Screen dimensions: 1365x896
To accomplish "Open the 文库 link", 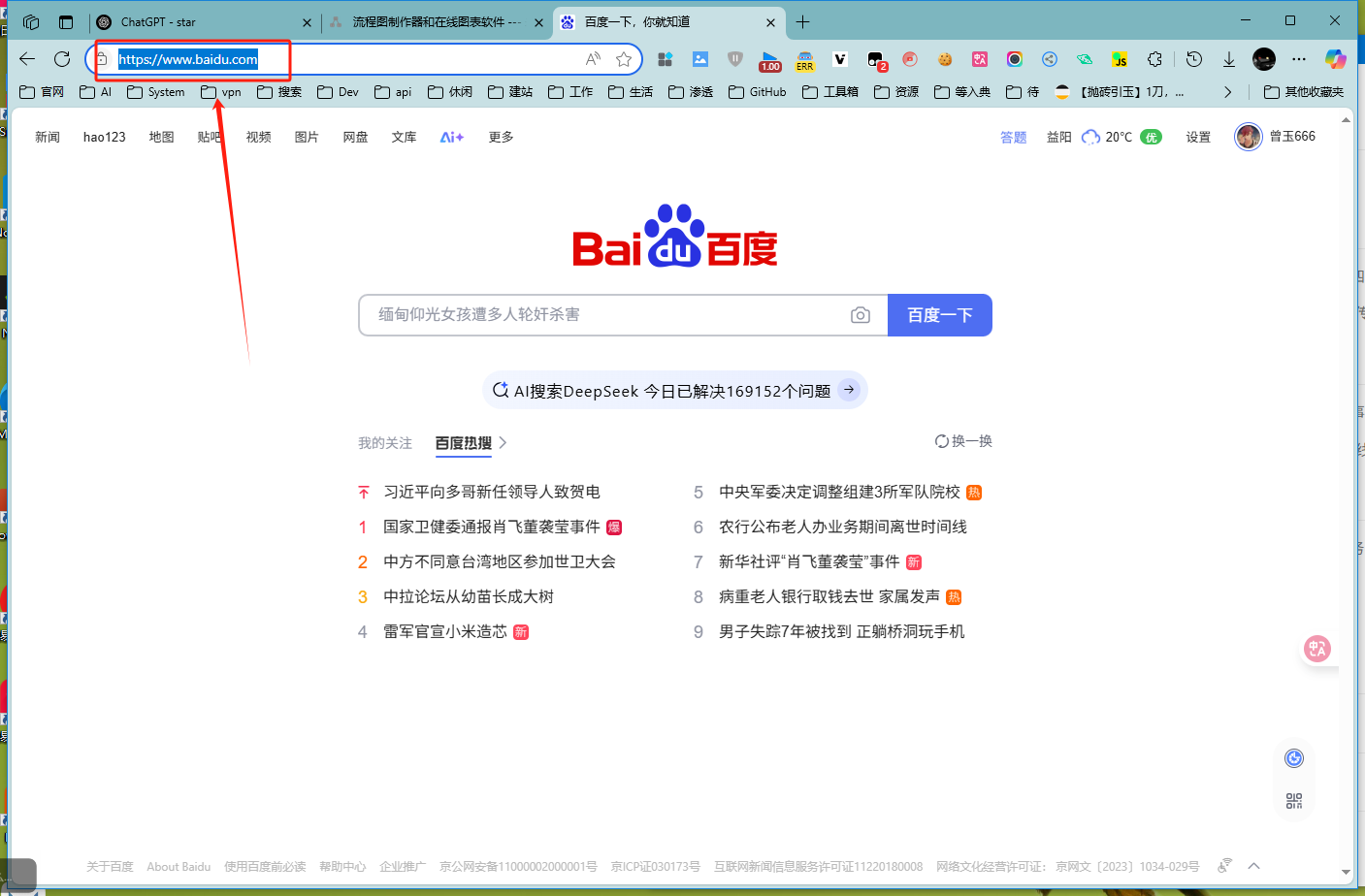I will click(405, 137).
